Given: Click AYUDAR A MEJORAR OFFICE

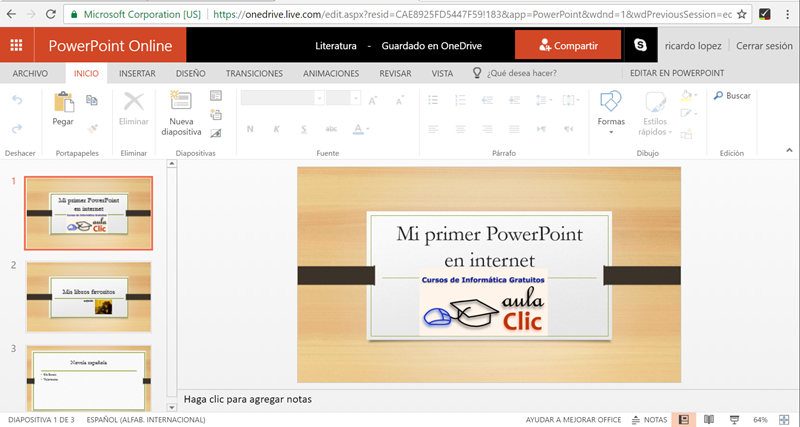Looking at the screenshot, I should point(573,419).
